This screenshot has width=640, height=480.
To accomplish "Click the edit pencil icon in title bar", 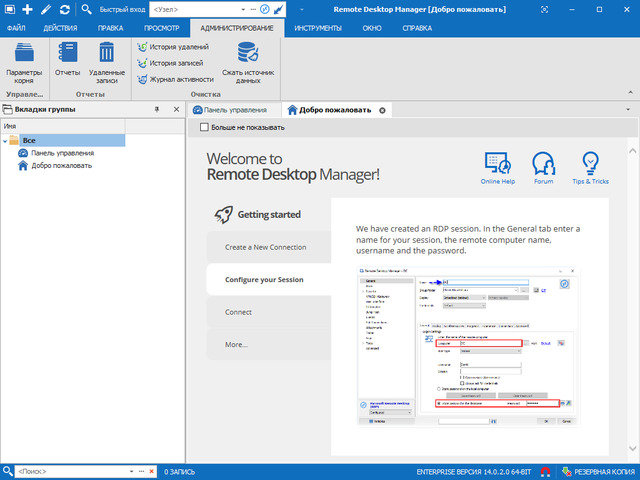I will [x=46, y=9].
